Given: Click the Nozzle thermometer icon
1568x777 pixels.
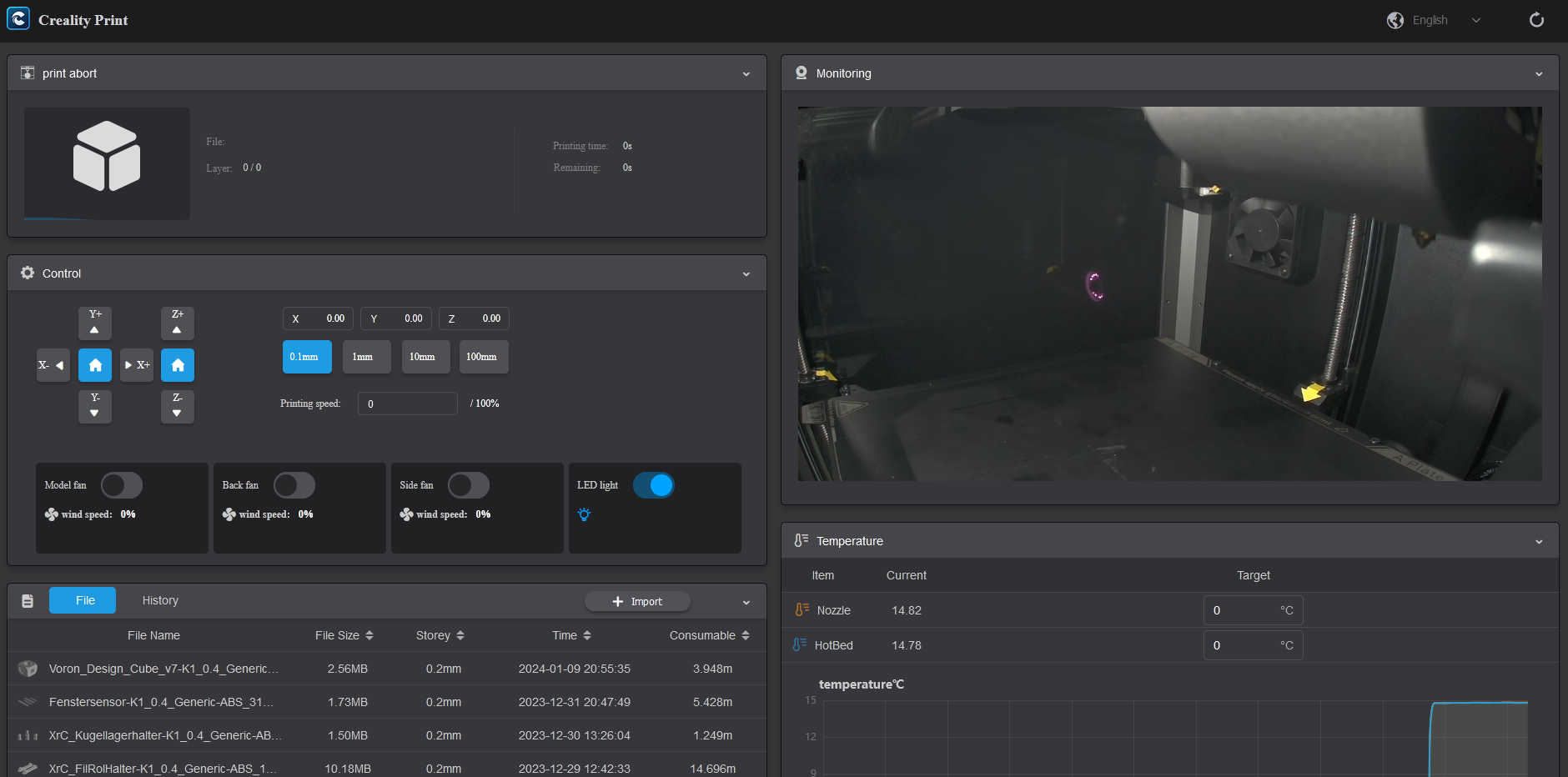Looking at the screenshot, I should (x=802, y=609).
